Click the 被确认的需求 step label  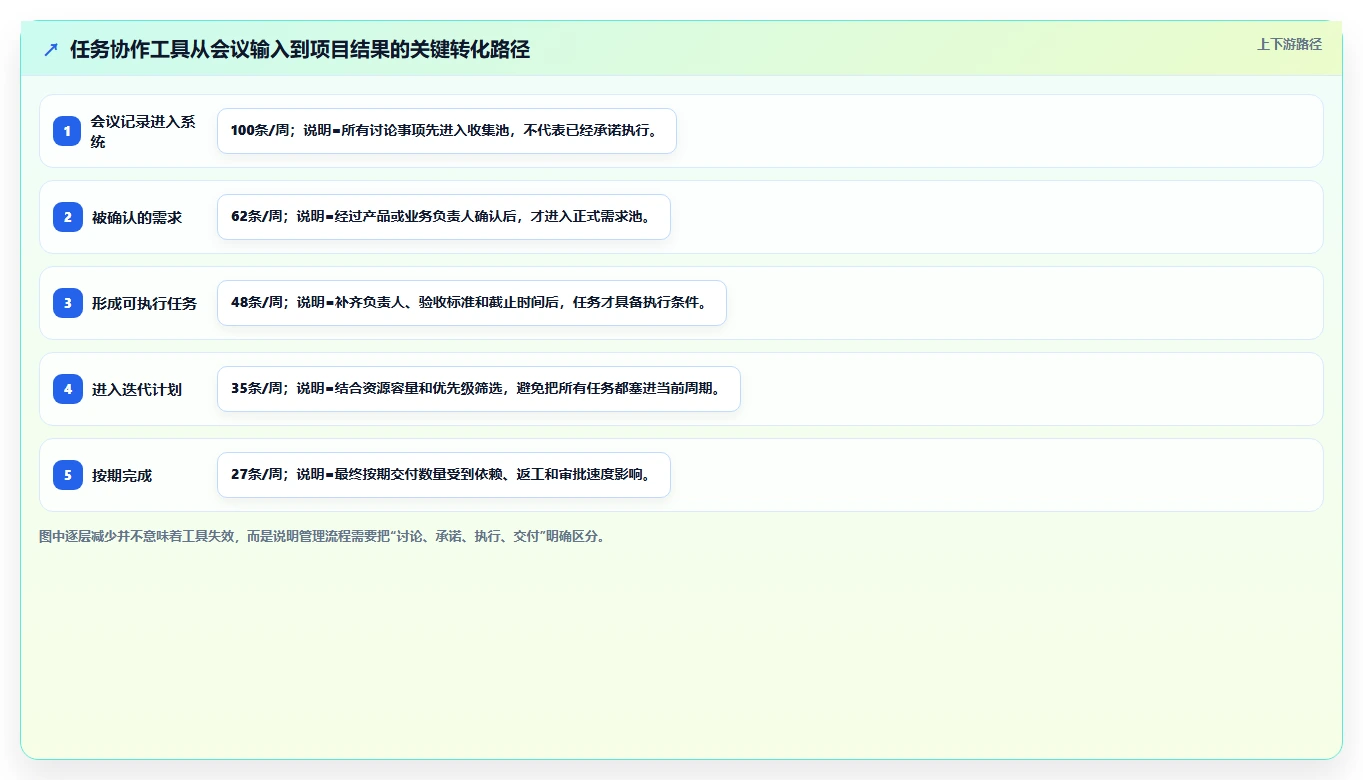137,217
